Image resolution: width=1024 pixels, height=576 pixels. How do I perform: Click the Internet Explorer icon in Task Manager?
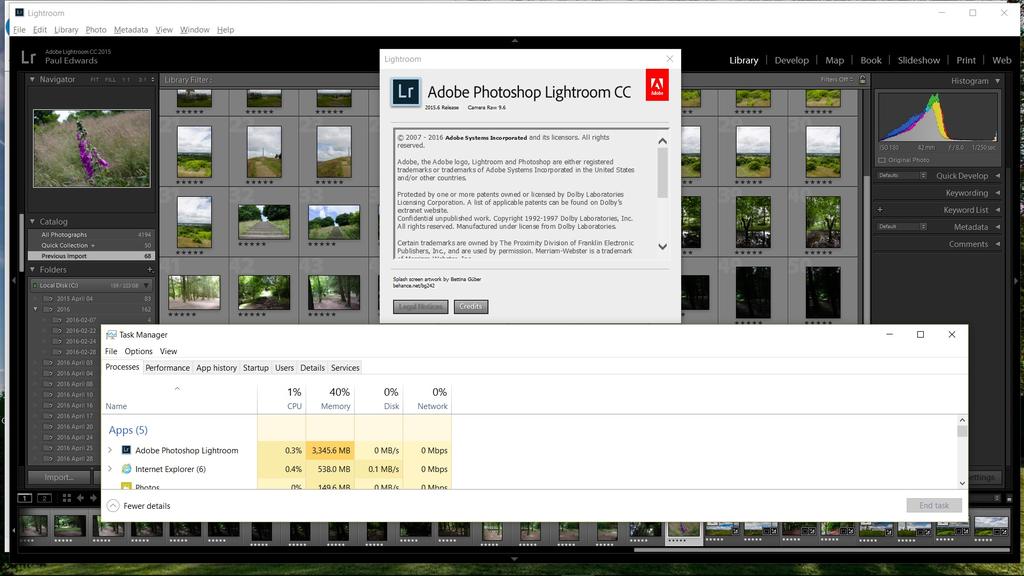(126, 469)
